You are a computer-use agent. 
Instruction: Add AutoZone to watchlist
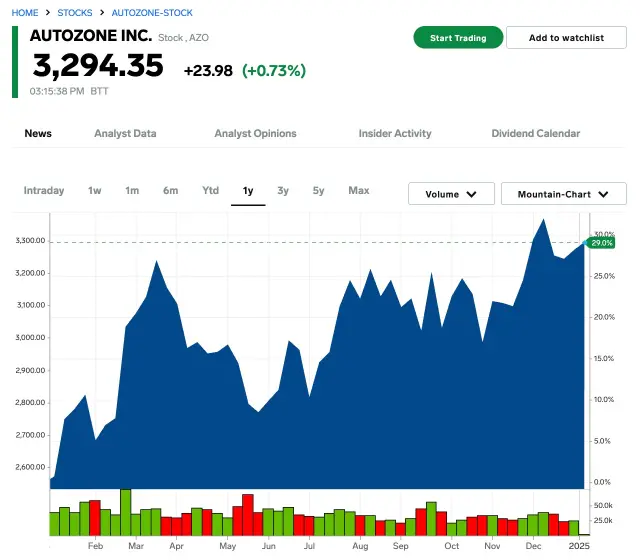pos(566,38)
